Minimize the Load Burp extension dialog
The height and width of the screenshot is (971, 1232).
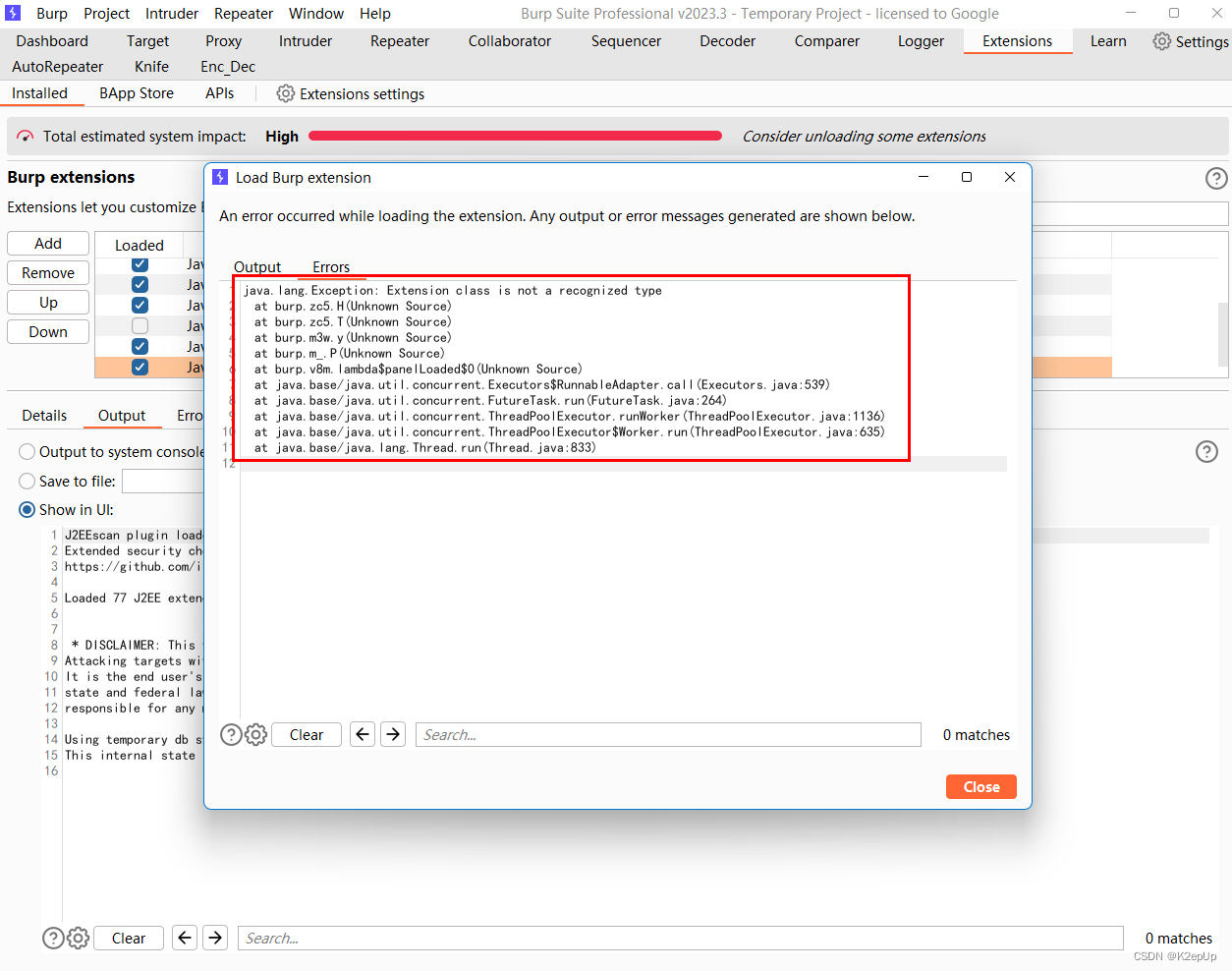[924, 177]
